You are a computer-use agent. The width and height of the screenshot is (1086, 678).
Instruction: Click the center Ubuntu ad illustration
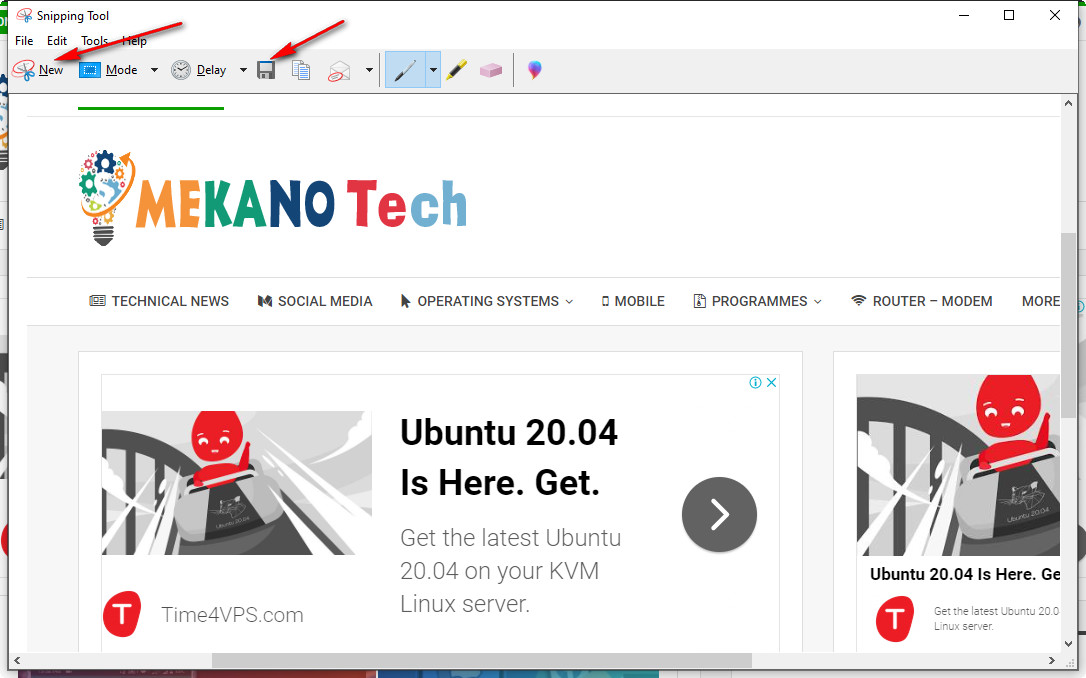tap(236, 483)
